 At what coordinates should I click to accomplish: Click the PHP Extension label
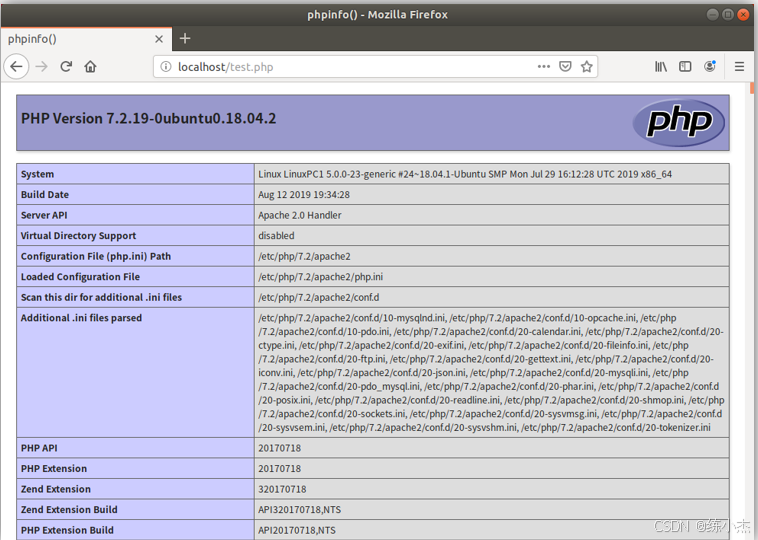[54, 468]
